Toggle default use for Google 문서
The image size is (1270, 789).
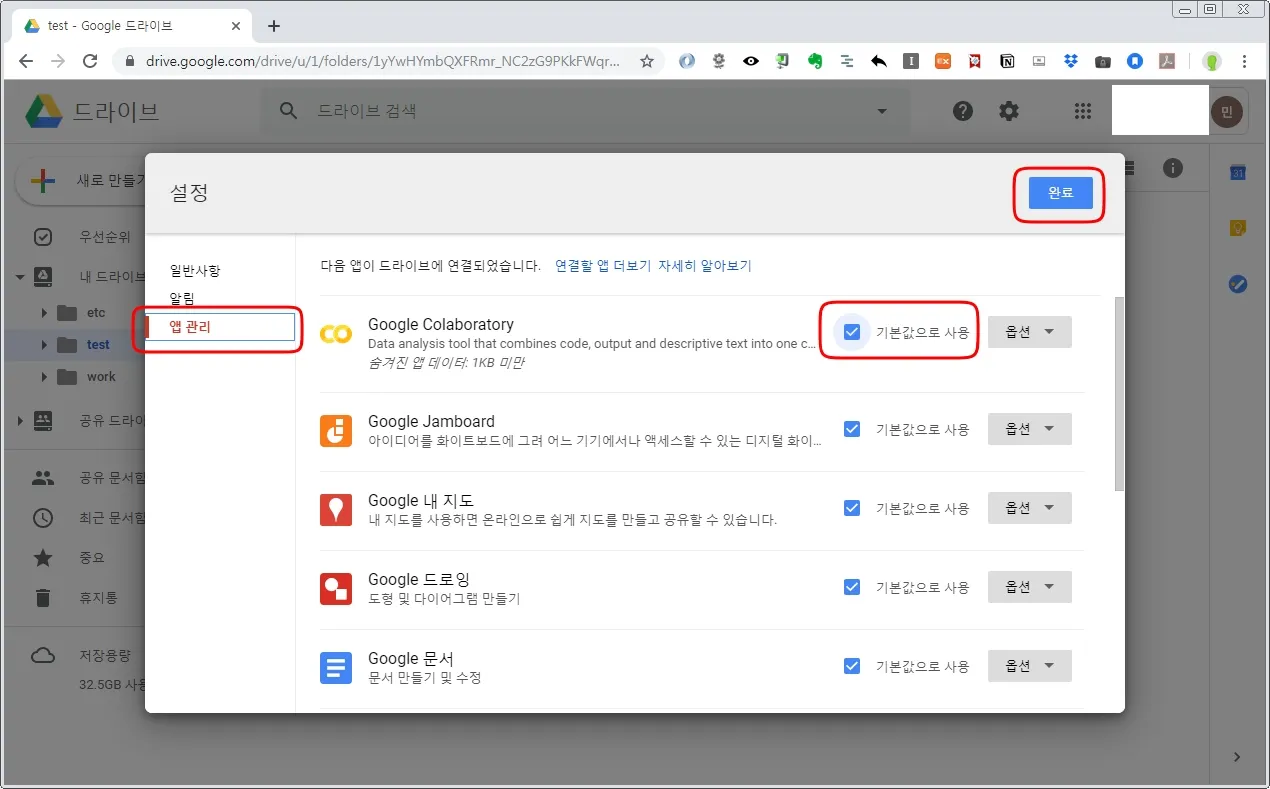(852, 666)
